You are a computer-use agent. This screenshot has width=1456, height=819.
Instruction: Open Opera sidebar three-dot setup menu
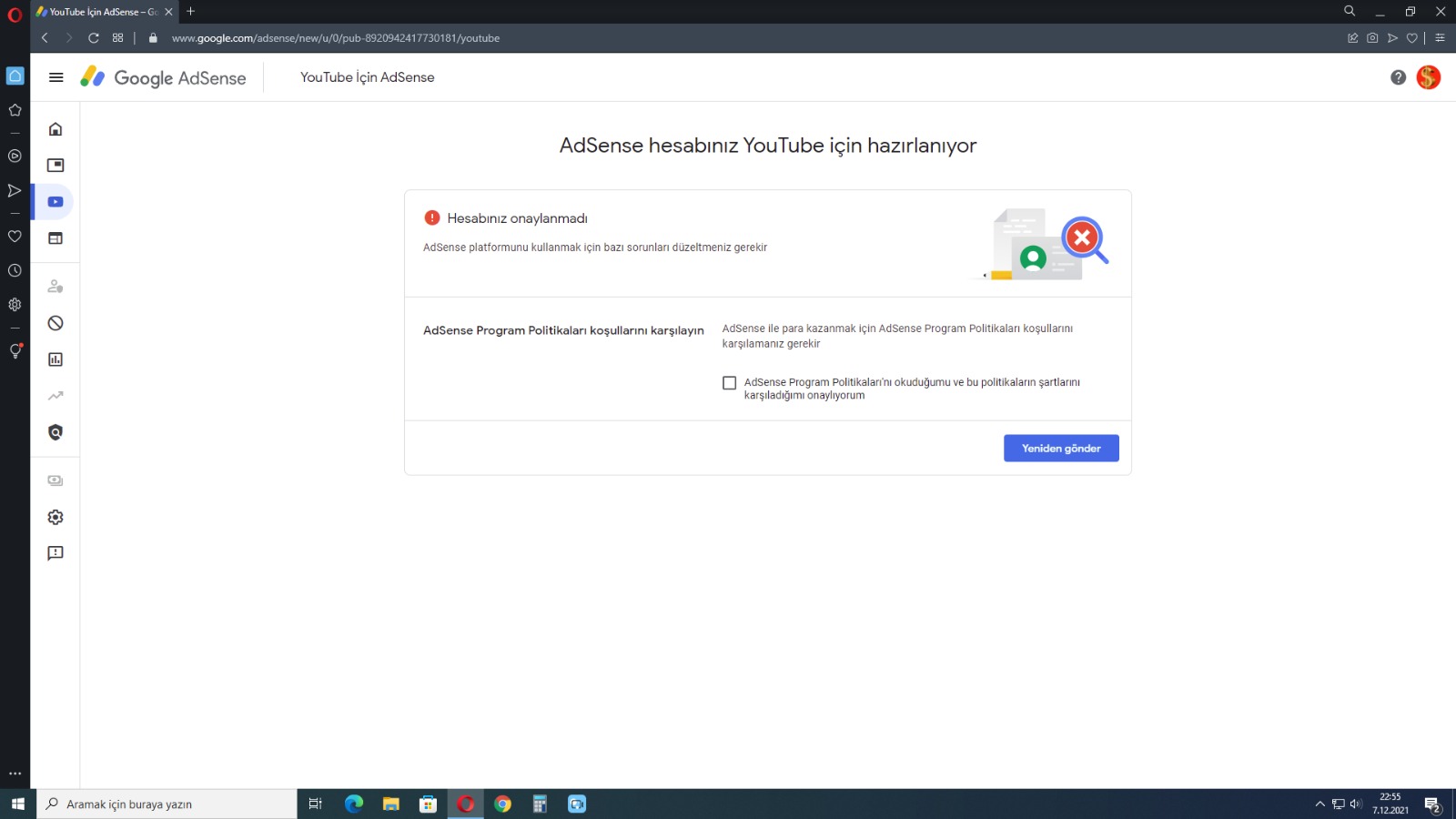(15, 773)
